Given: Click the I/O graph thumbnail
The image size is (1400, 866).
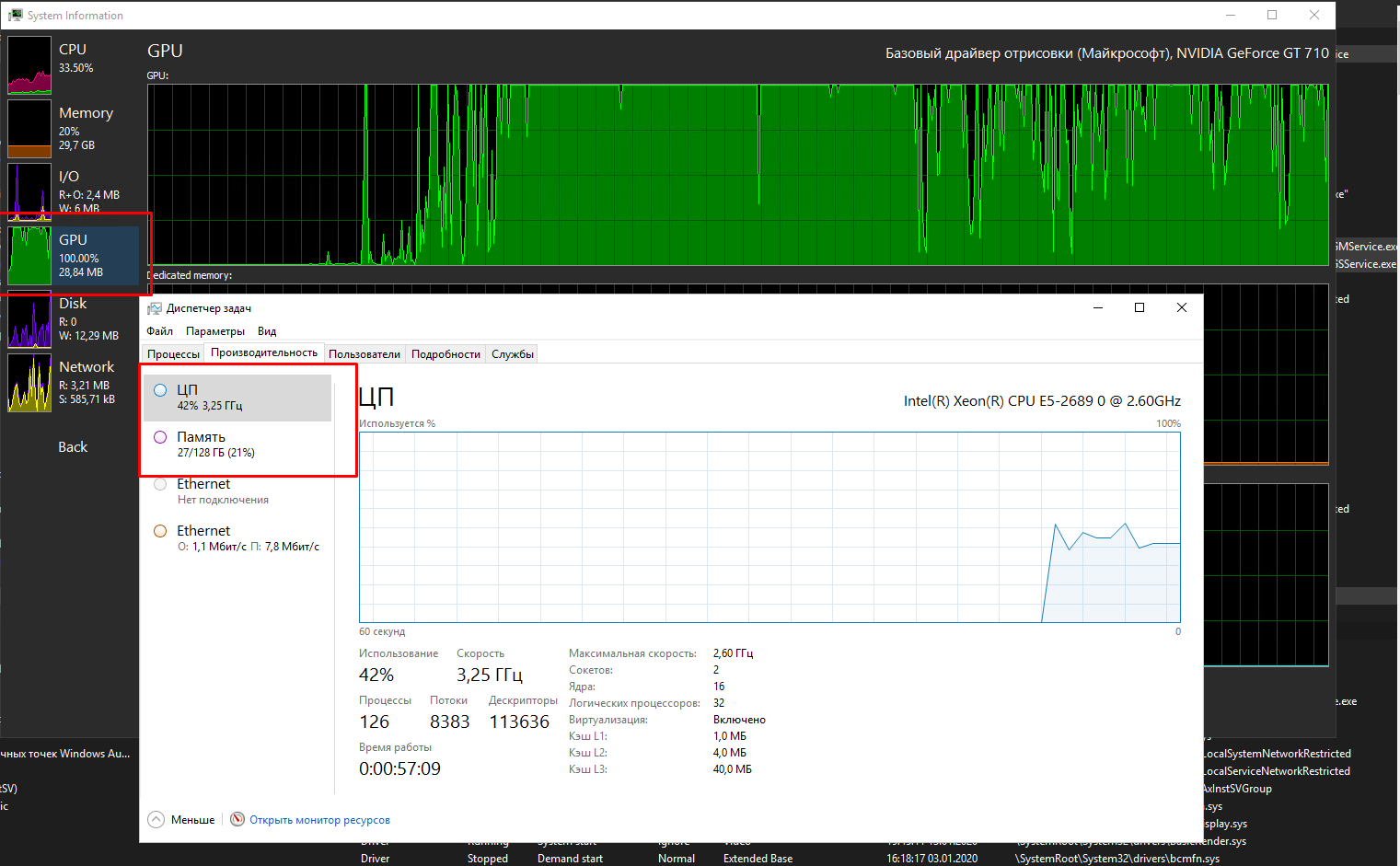Looking at the screenshot, I should click(29, 191).
